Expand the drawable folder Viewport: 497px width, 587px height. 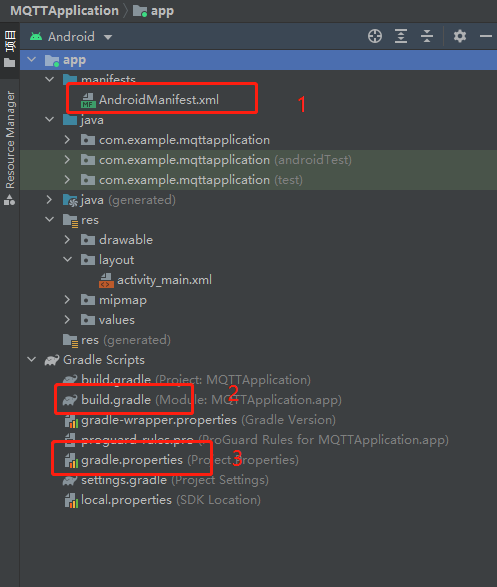(67, 240)
